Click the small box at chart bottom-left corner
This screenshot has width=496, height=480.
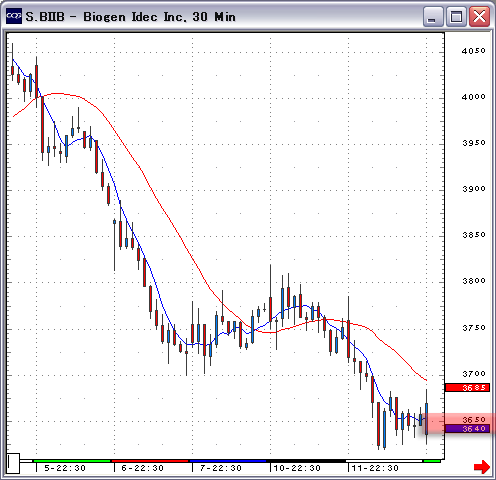point(14,463)
